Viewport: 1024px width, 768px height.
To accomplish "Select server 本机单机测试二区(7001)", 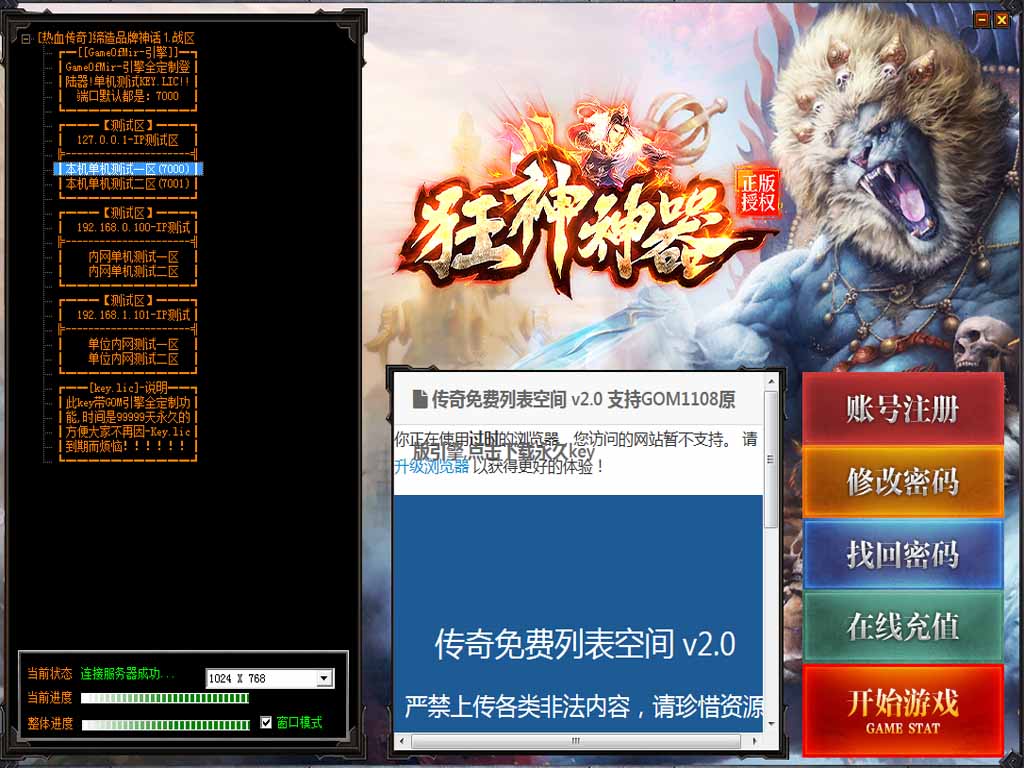I will (128, 184).
